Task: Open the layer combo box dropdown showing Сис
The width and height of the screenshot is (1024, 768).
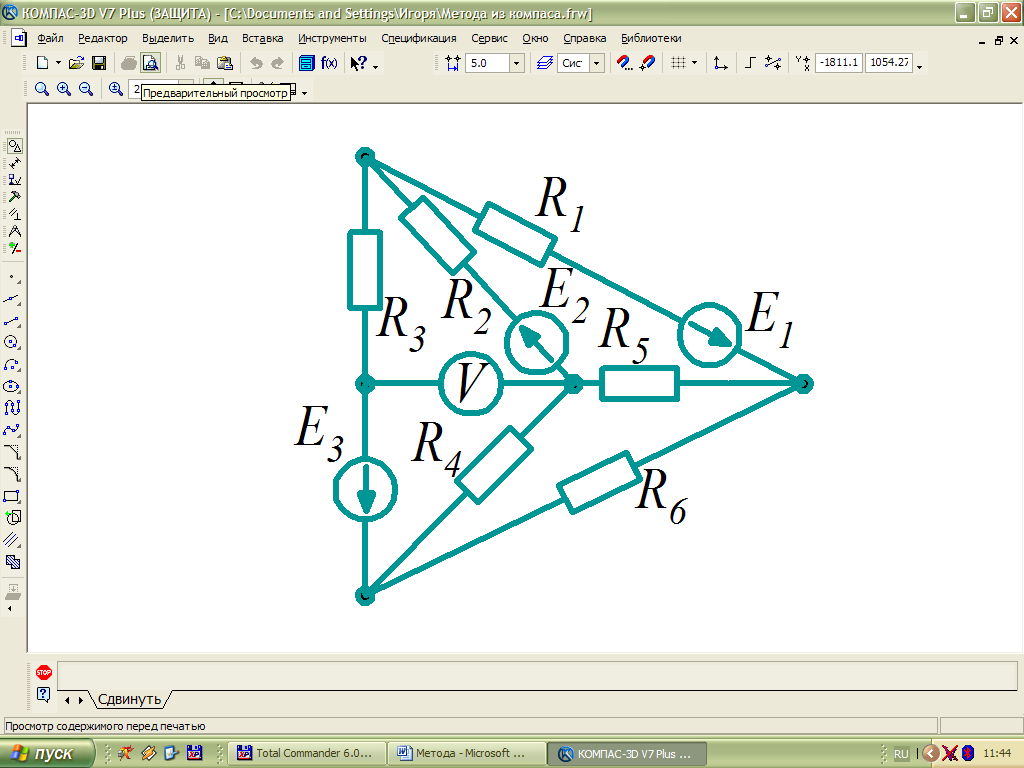Action: (x=596, y=63)
